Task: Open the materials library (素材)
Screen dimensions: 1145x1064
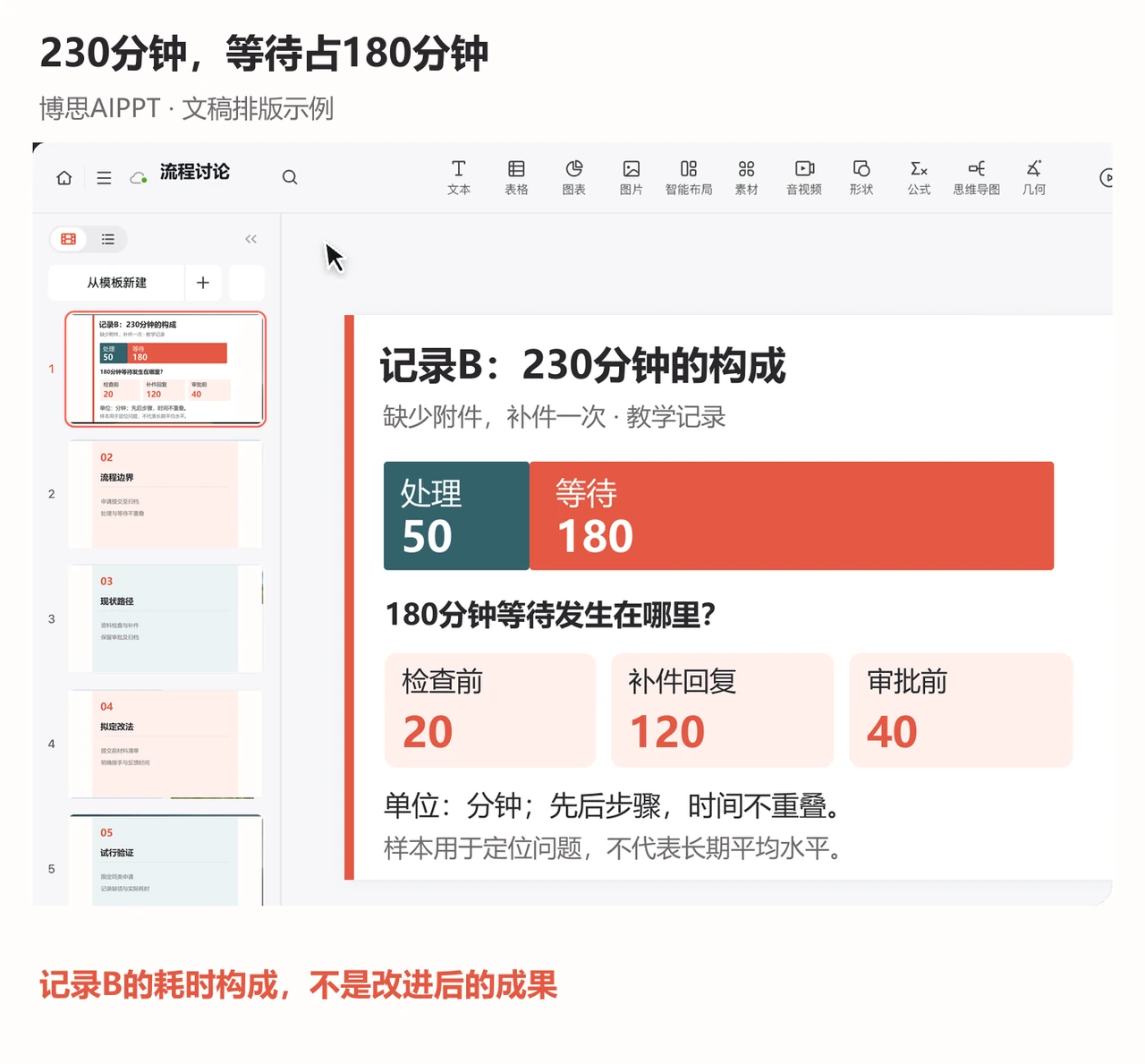Action: pos(746,177)
